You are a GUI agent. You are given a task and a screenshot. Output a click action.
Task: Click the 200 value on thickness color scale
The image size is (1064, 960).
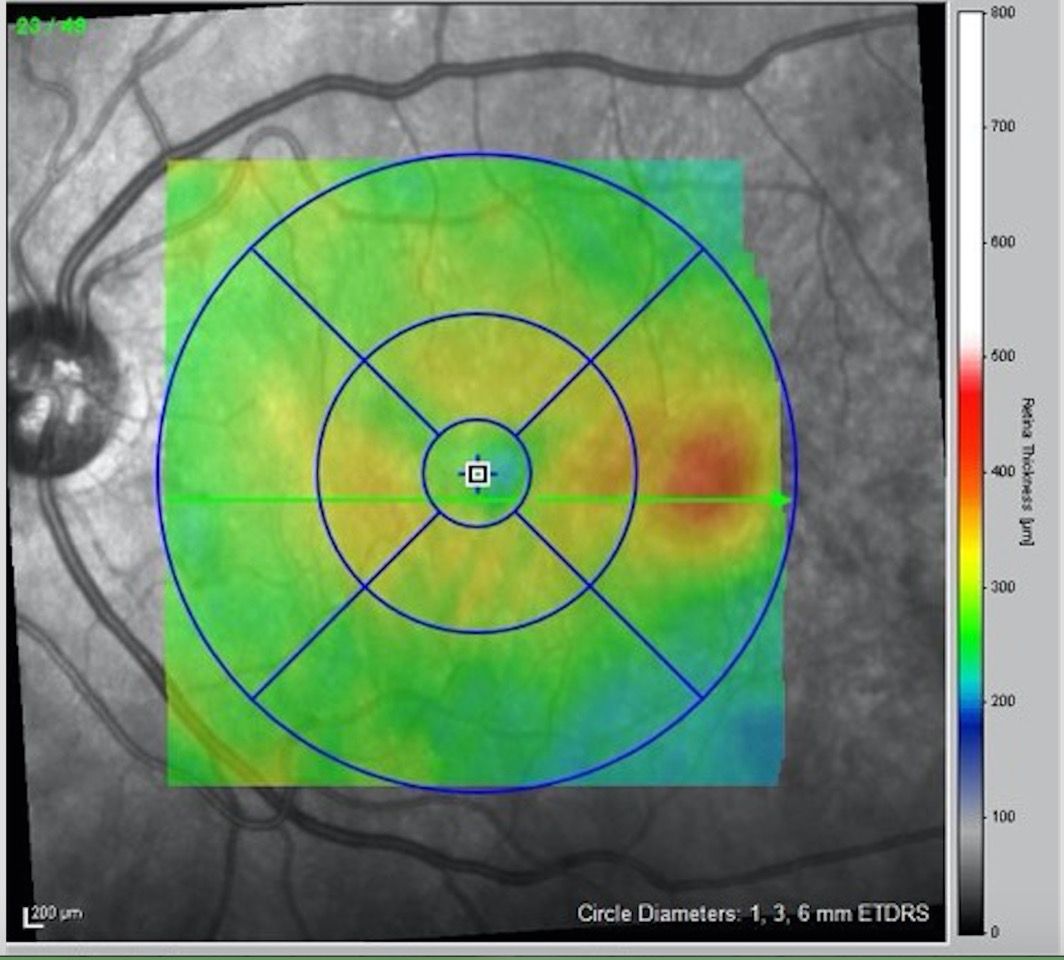click(1002, 701)
